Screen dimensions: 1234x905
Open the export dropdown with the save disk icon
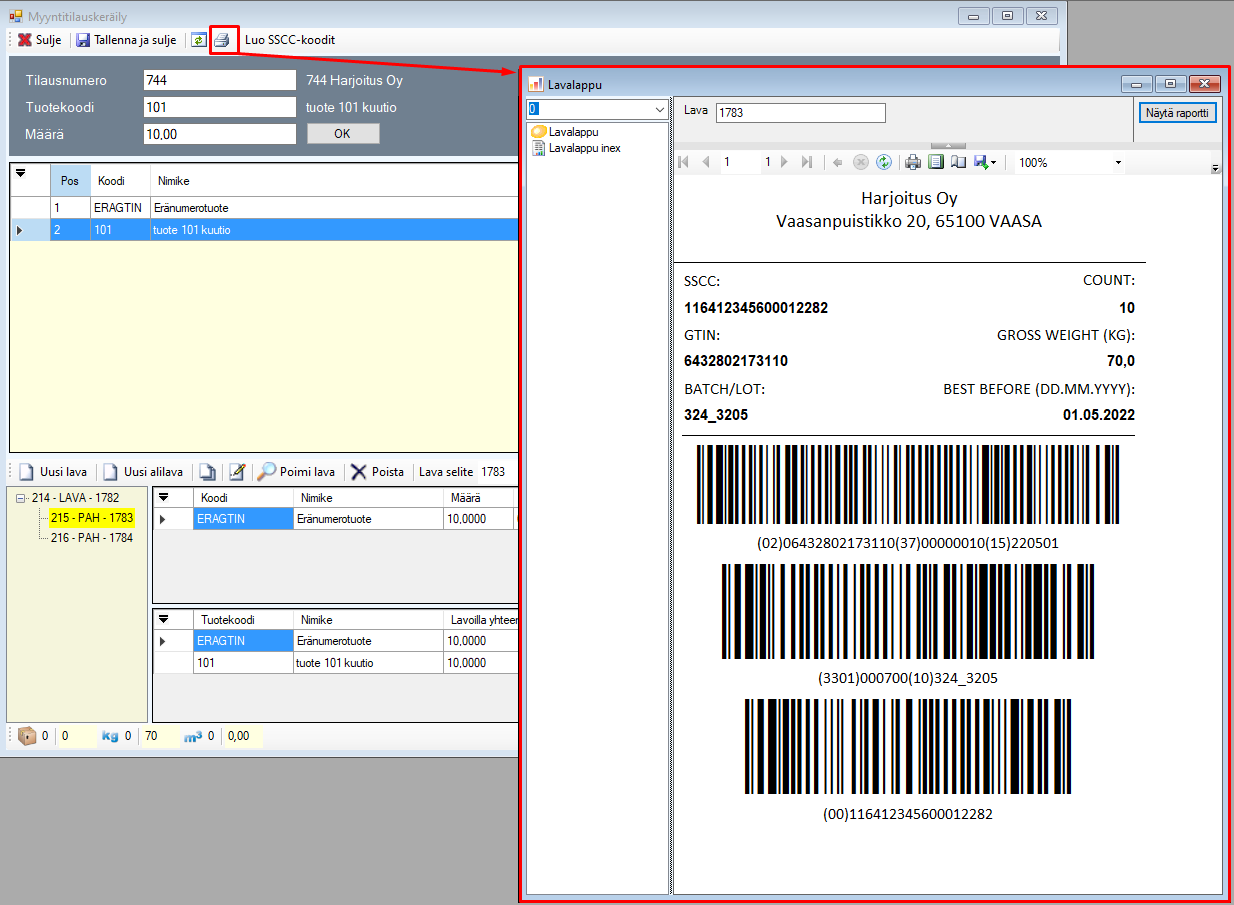point(985,162)
